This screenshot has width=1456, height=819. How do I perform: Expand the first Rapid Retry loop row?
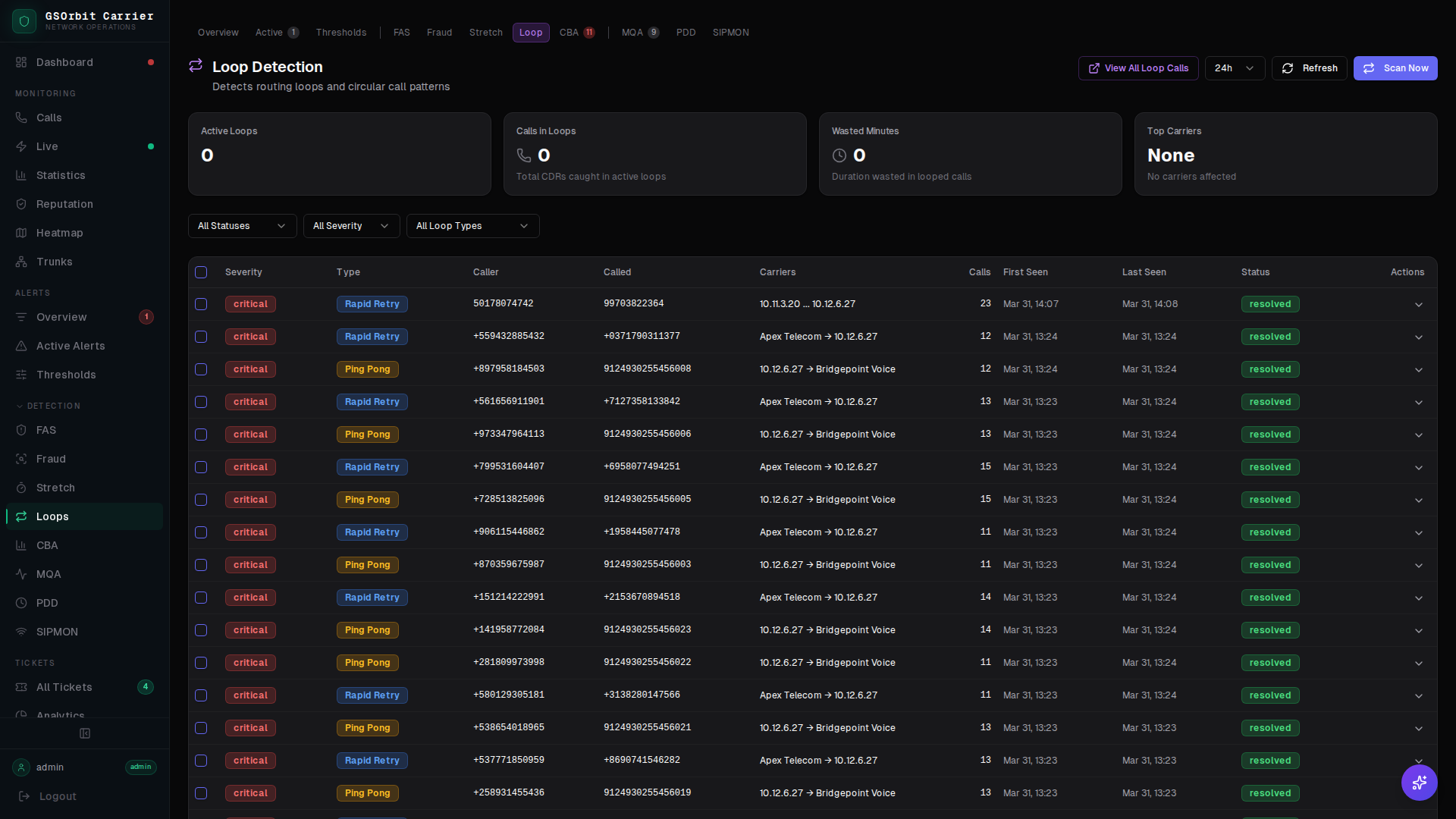tap(1418, 304)
